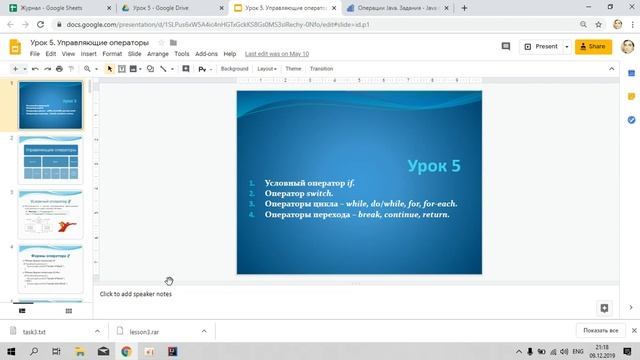Open the Tasks side panel icon
The image size is (640, 360).
click(631, 120)
